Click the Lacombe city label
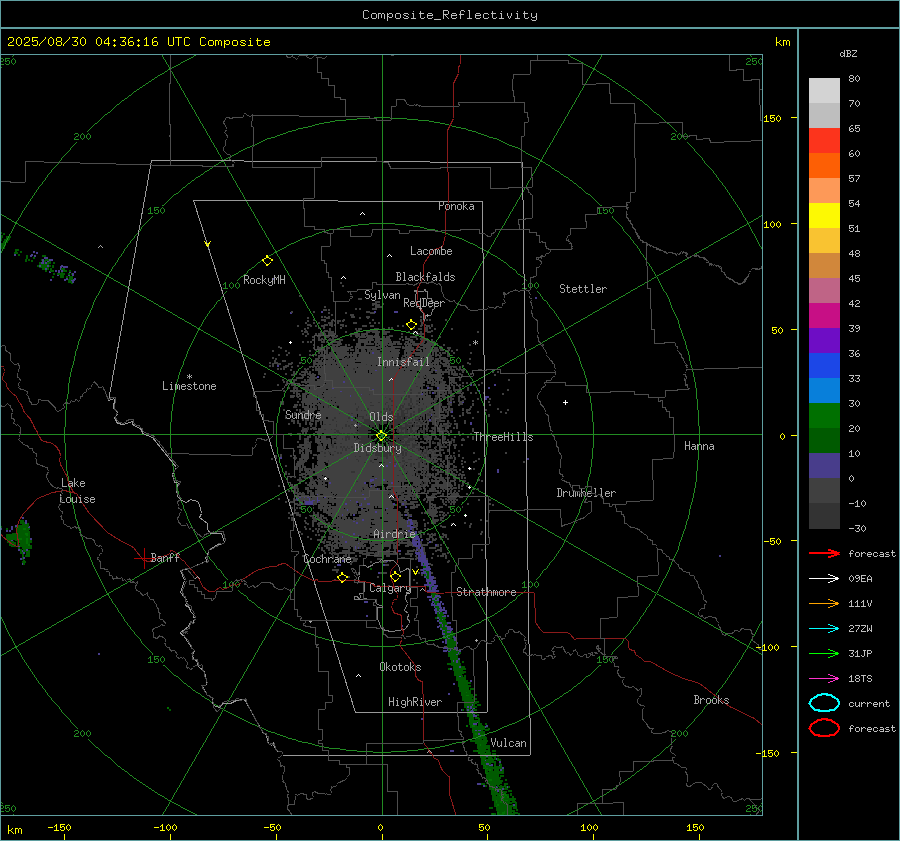 pyautogui.click(x=431, y=251)
